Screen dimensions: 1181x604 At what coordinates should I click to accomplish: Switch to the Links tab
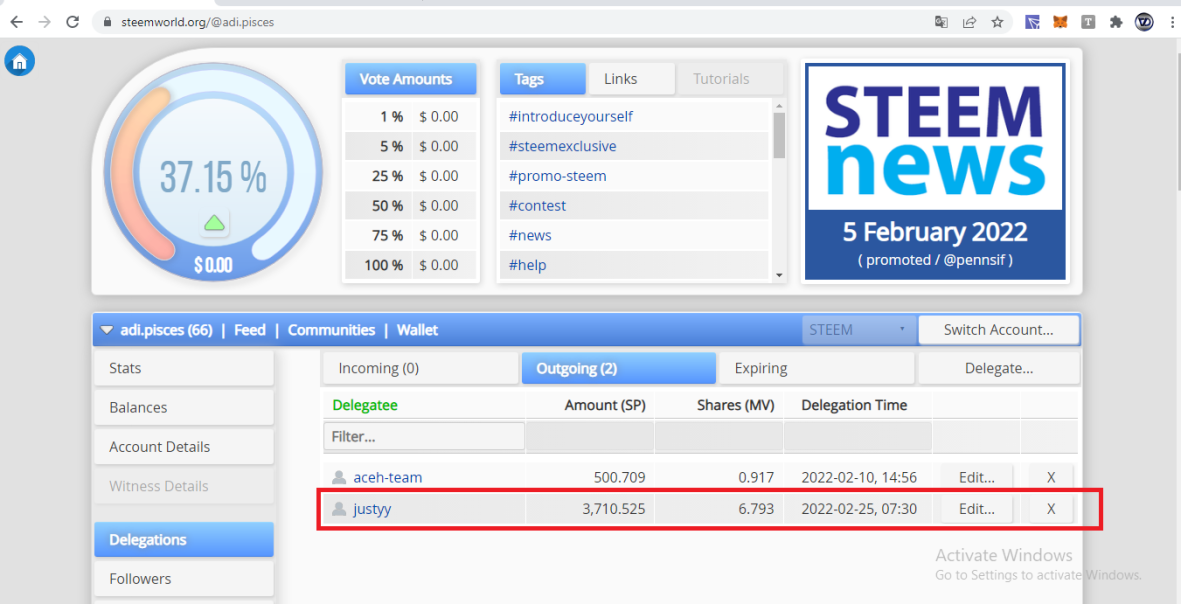point(630,79)
